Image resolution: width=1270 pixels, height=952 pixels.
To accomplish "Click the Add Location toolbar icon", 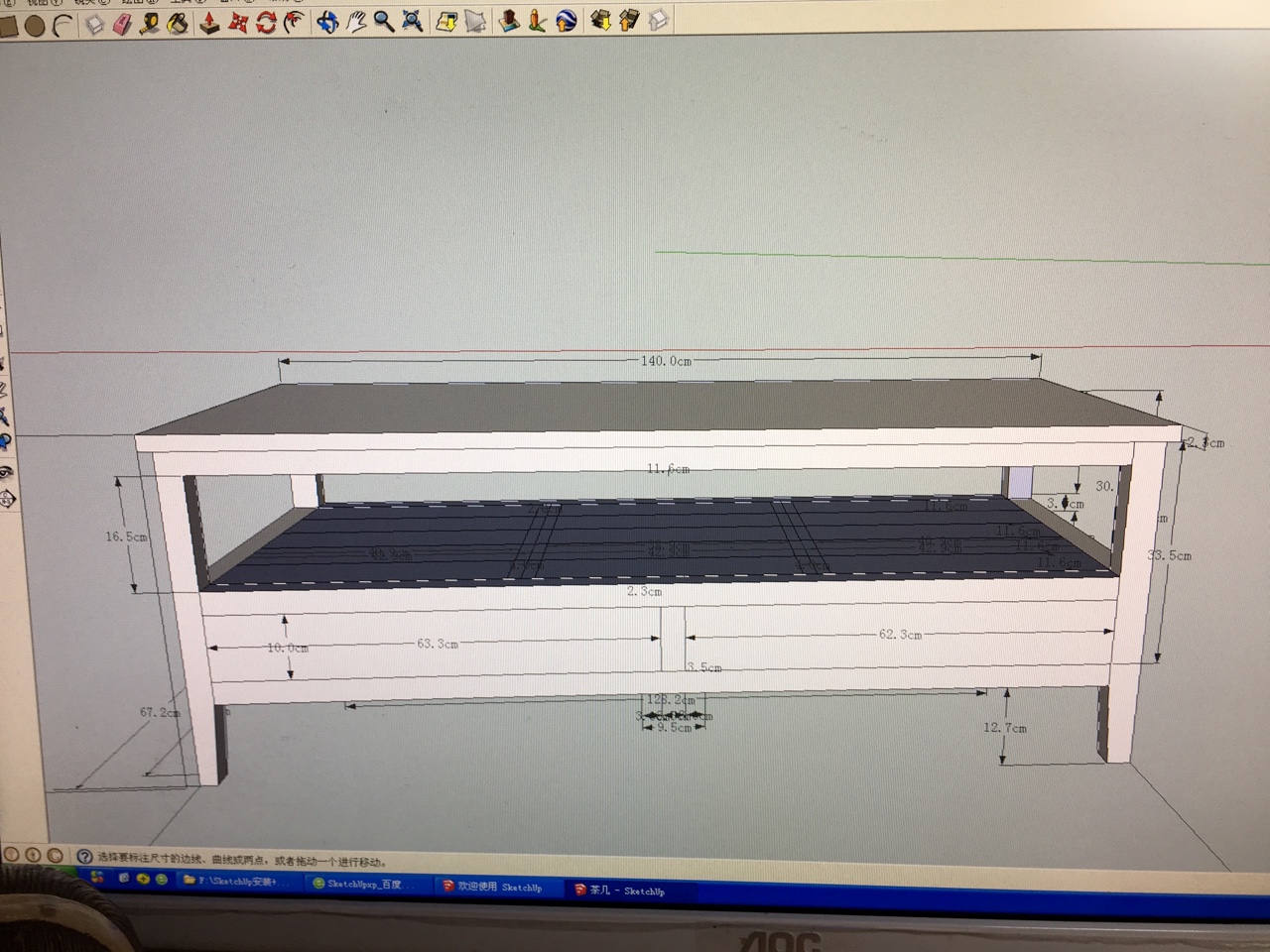I will [x=446, y=21].
